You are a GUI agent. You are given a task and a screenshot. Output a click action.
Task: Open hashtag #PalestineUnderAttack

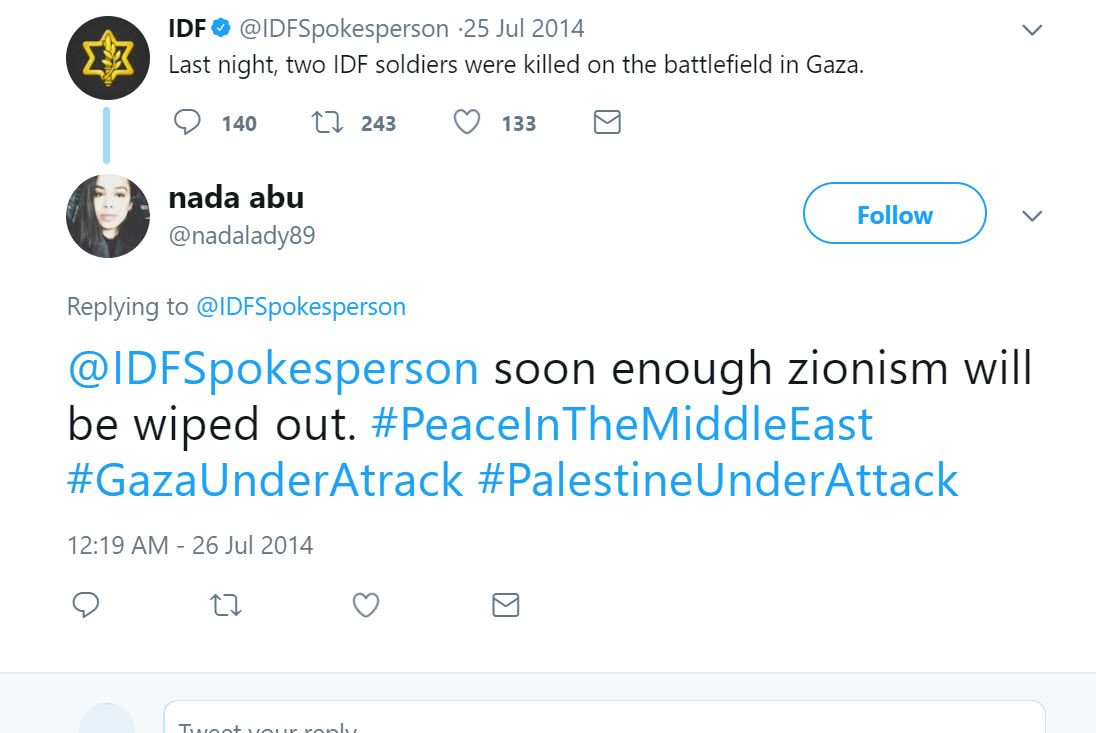pyautogui.click(x=718, y=480)
